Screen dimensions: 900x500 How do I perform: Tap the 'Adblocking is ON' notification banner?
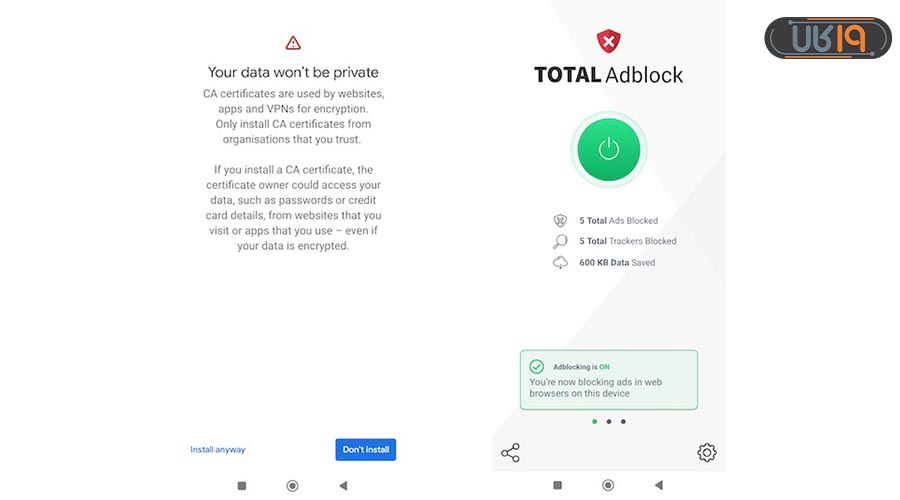(x=609, y=380)
